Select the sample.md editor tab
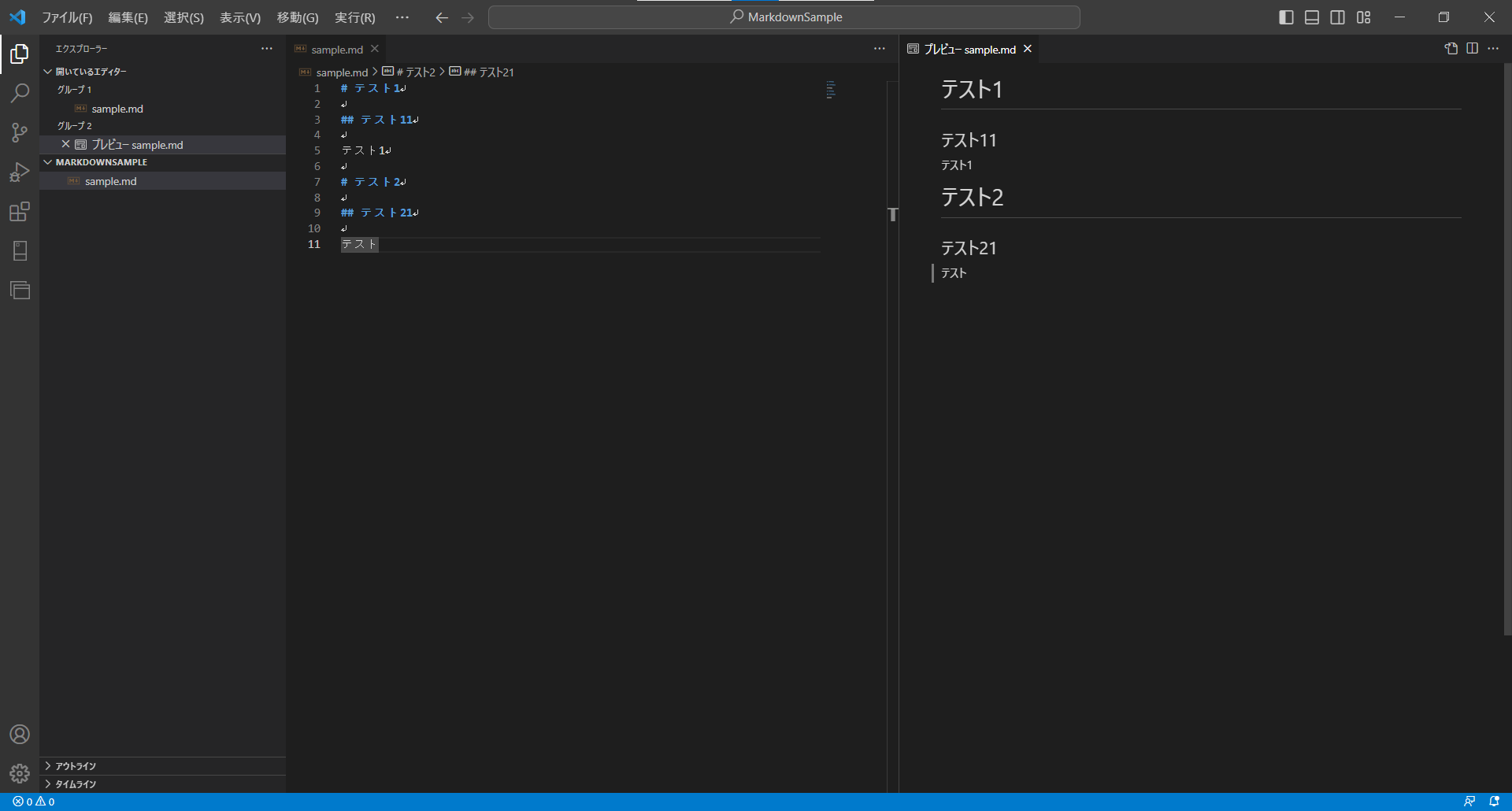Viewport: 1512px width, 811px height. click(x=337, y=49)
